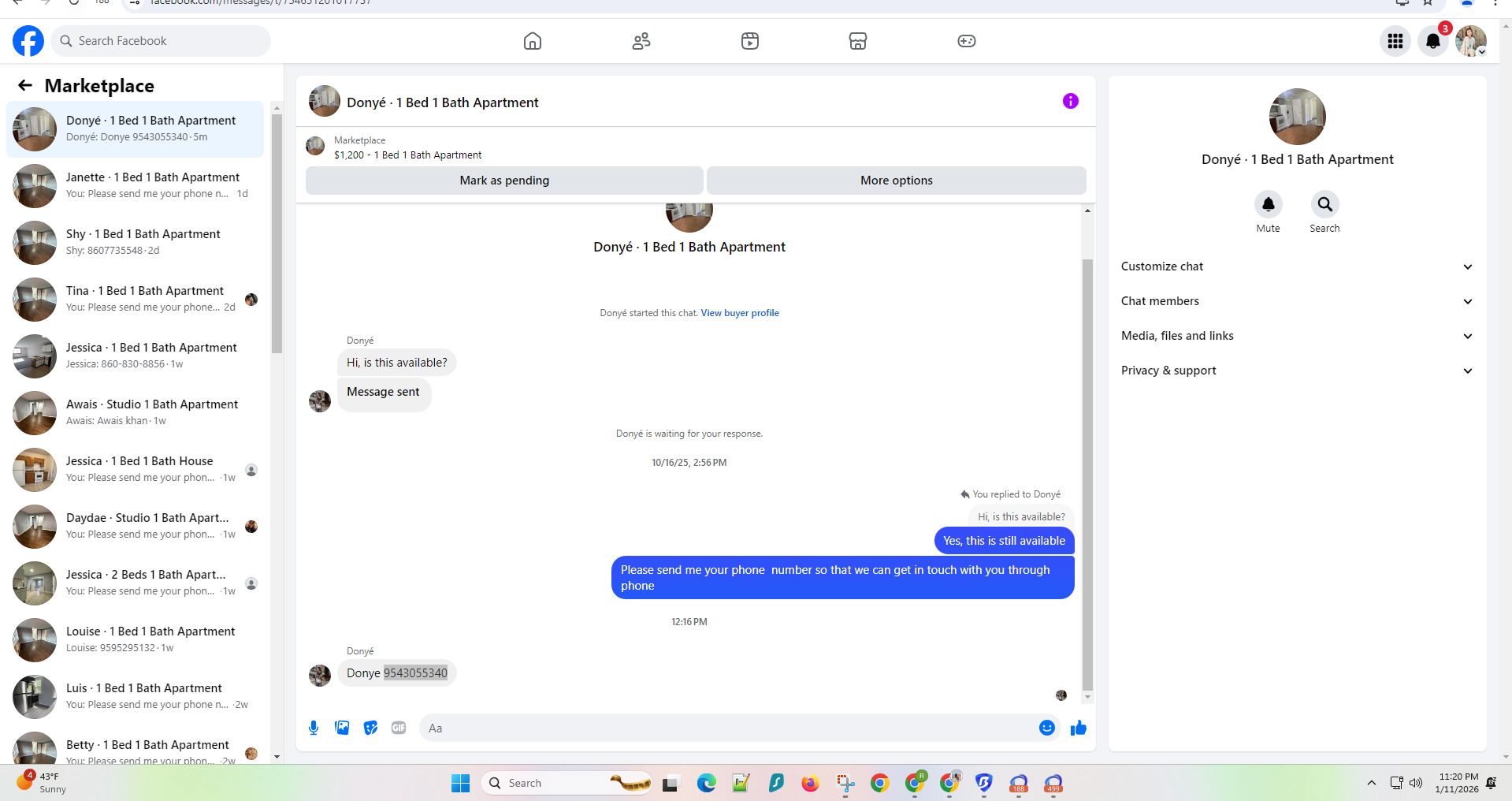The image size is (1512, 801).
Task: Show hidden system tray icons
Action: [1372, 783]
